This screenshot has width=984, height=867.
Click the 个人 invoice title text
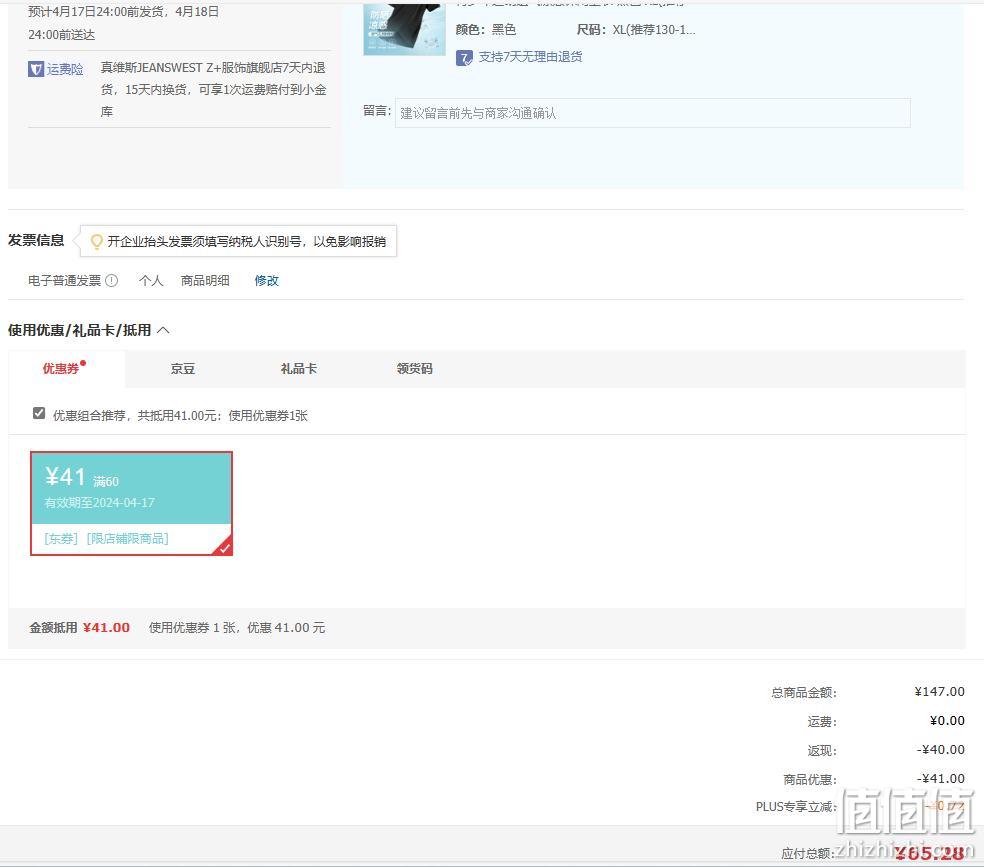[x=151, y=280]
